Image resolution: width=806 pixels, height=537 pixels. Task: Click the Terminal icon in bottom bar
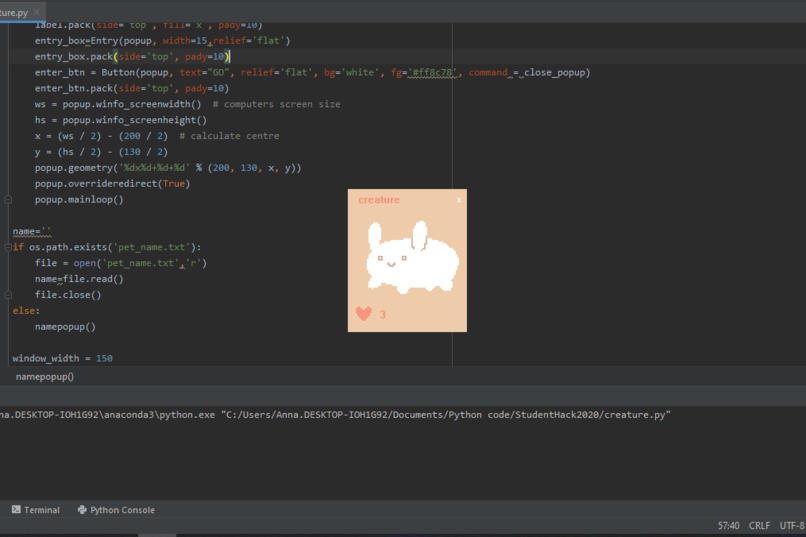(x=16, y=509)
